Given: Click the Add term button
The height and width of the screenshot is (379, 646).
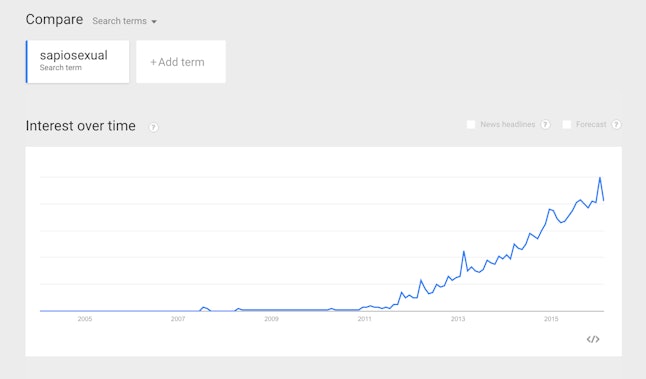Looking at the screenshot, I should (181, 62).
